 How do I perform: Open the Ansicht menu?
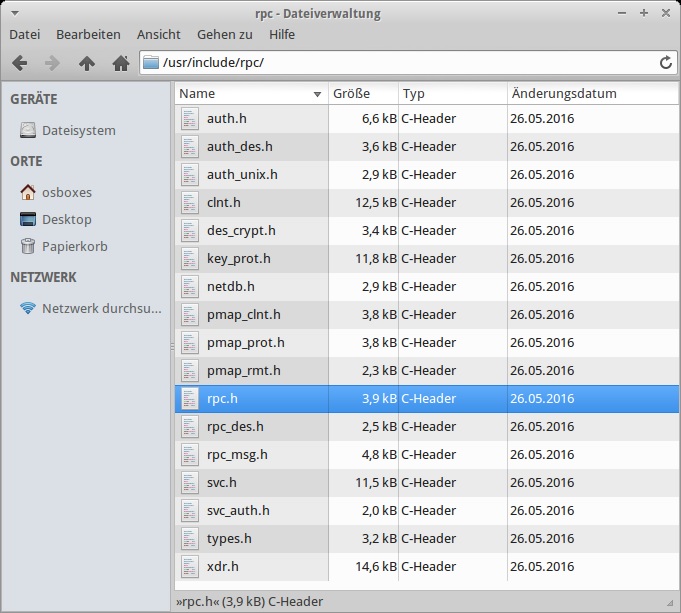[159, 34]
